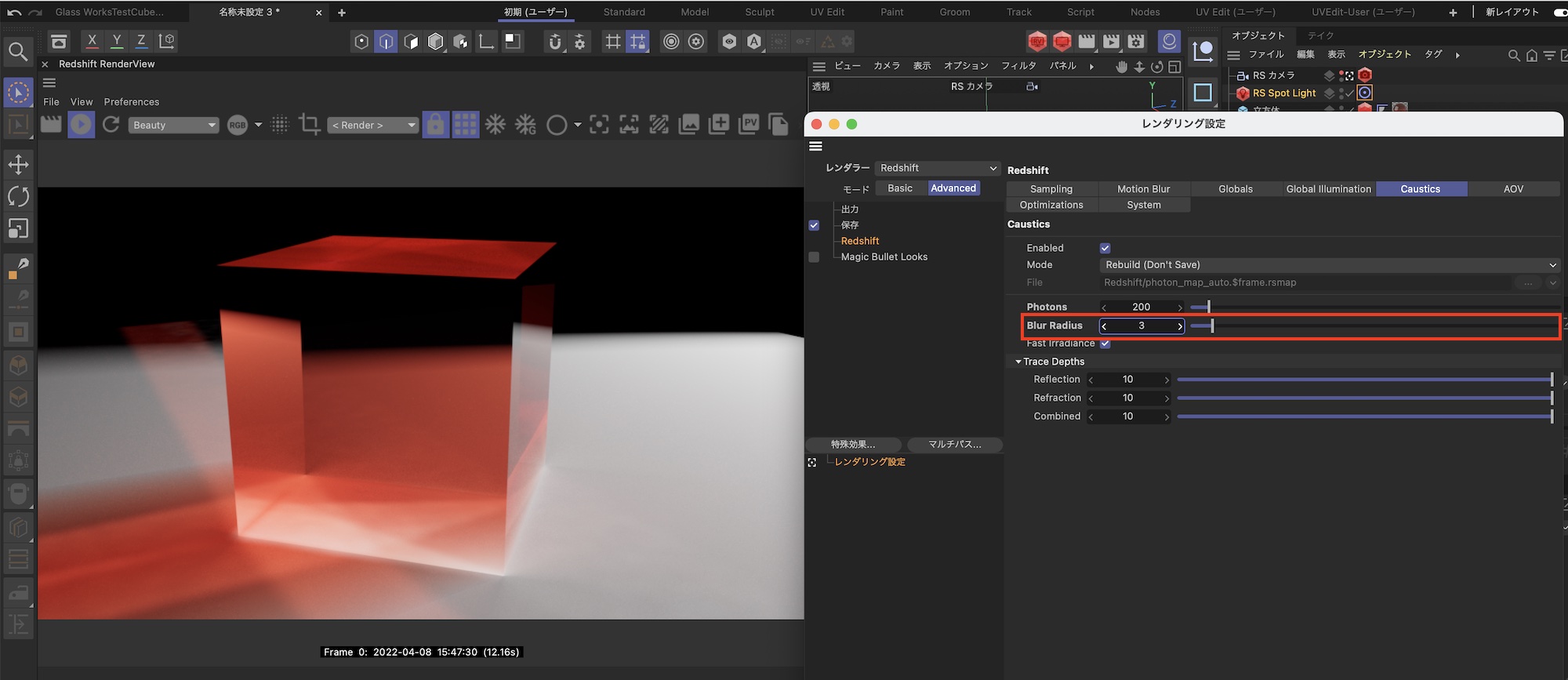The width and height of the screenshot is (1568, 680).
Task: Select the crop region tool in RenderView
Action: tap(309, 125)
